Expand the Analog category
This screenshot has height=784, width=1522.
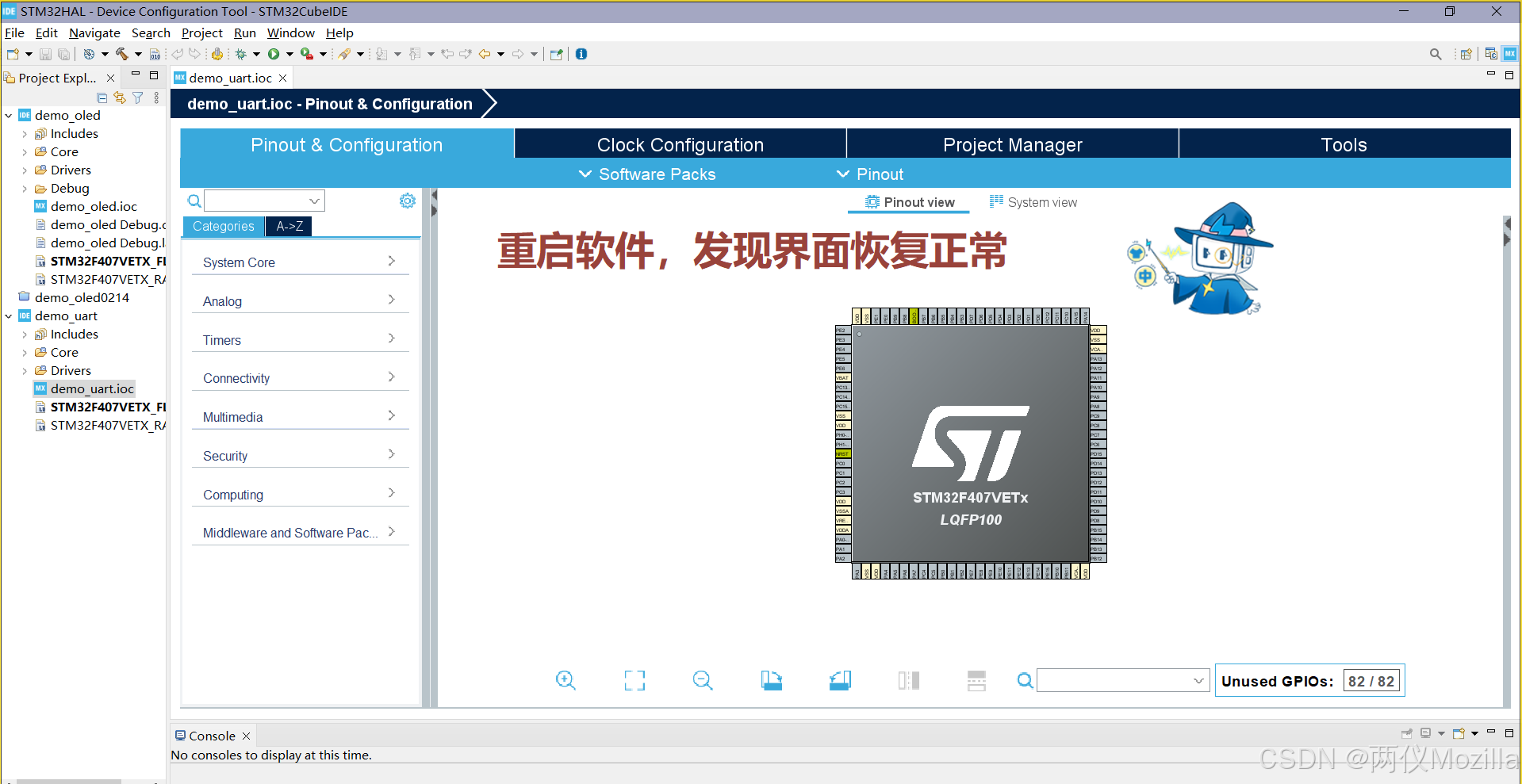300,301
